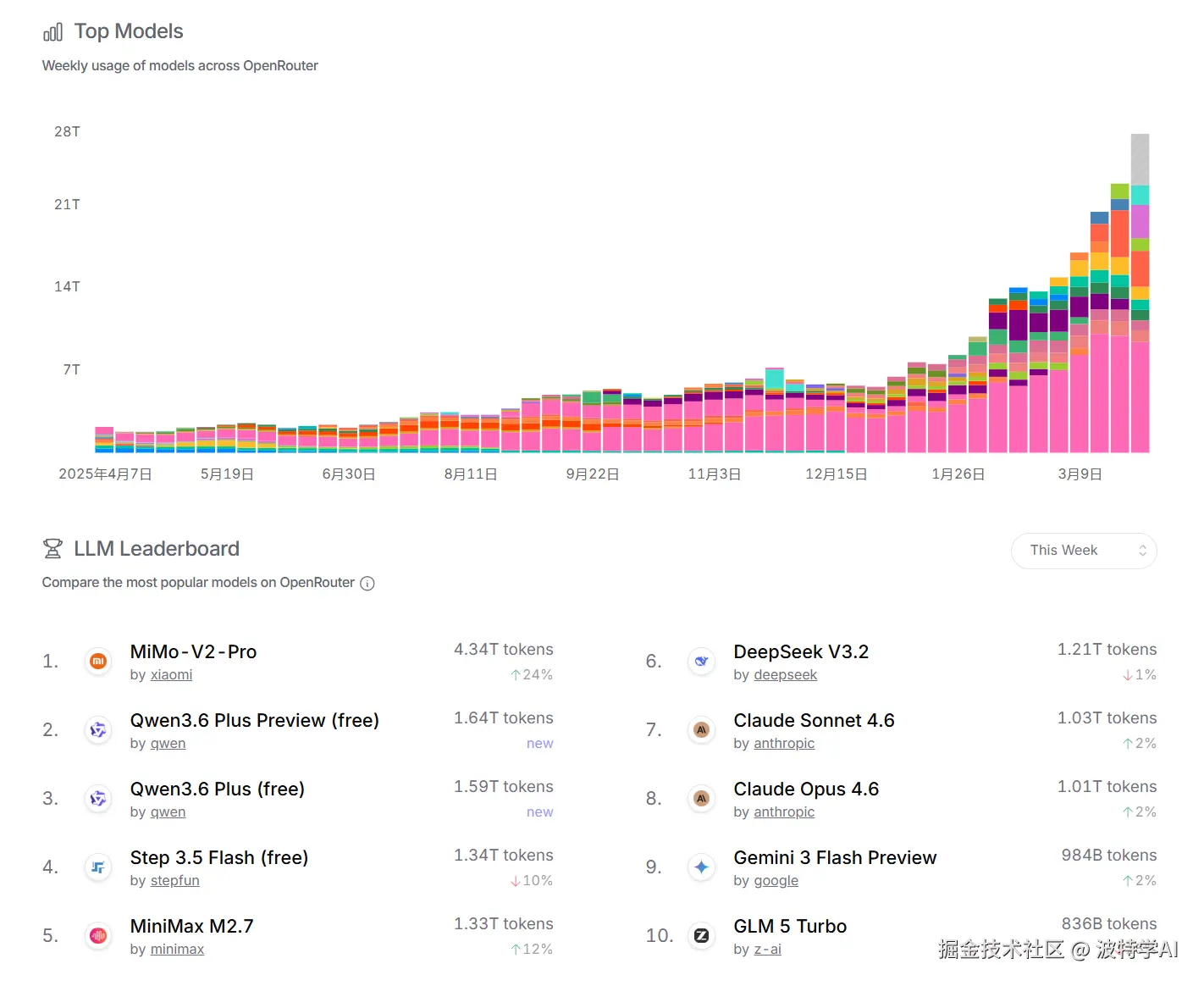
Task: Click the 3月9日 x-axis date label
Action: coord(1080,474)
